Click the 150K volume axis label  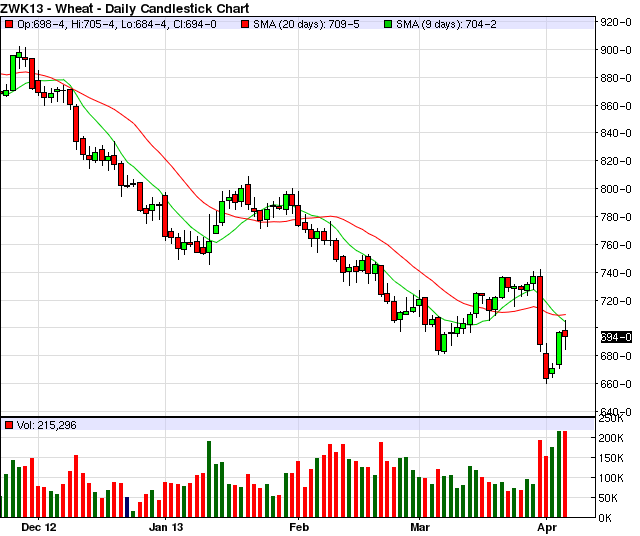611,458
